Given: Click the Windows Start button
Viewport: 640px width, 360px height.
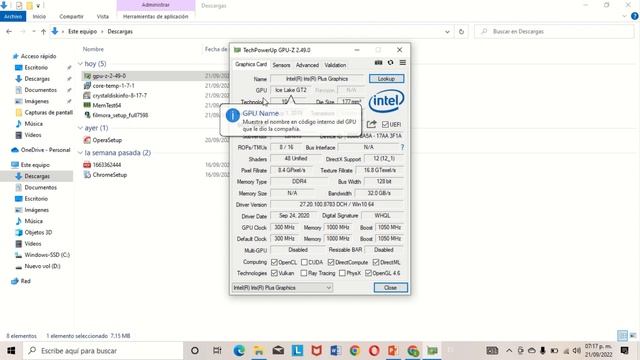Looking at the screenshot, I should pos(11,351).
